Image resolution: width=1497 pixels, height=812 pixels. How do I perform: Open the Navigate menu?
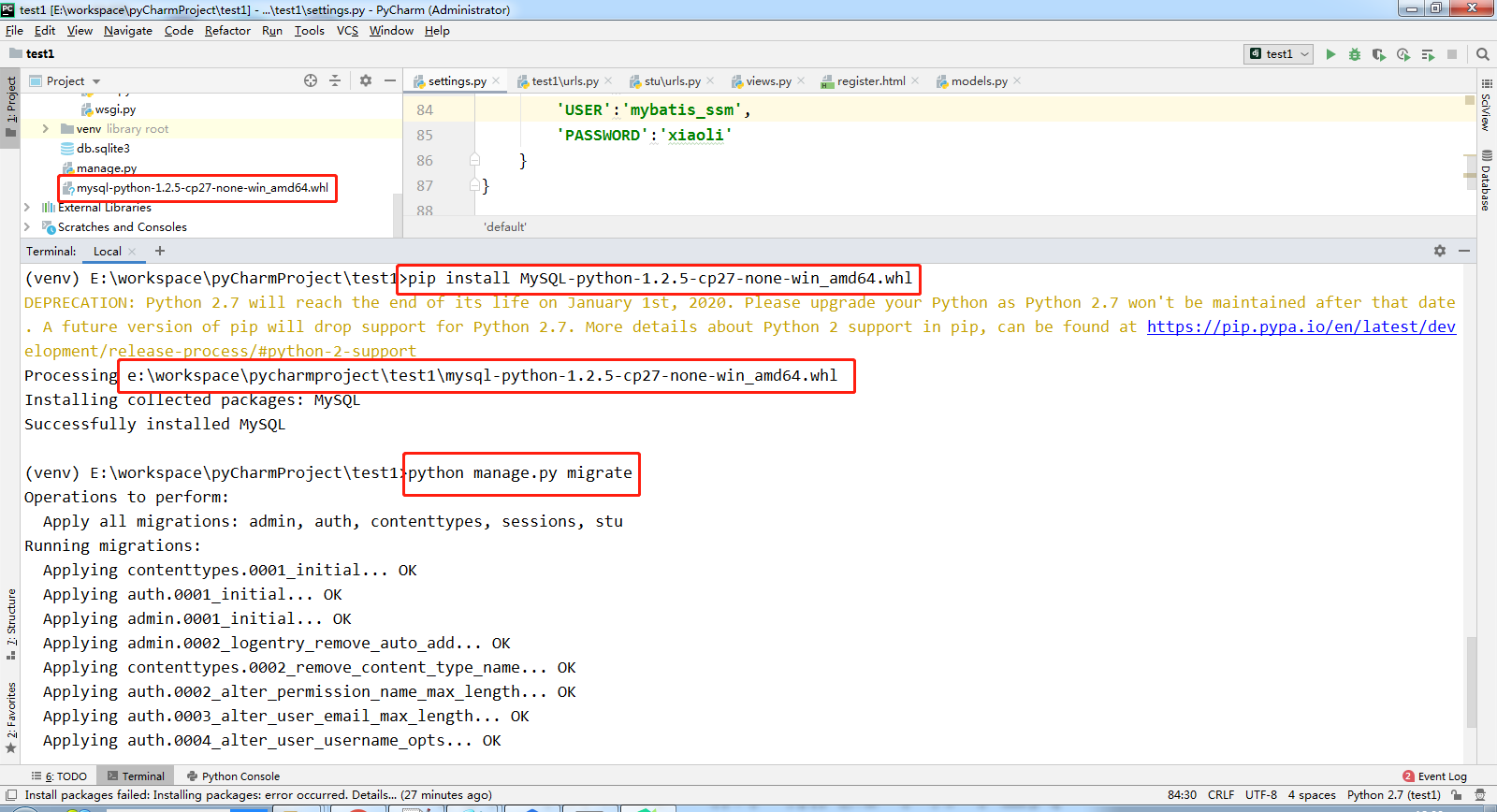pos(128,30)
